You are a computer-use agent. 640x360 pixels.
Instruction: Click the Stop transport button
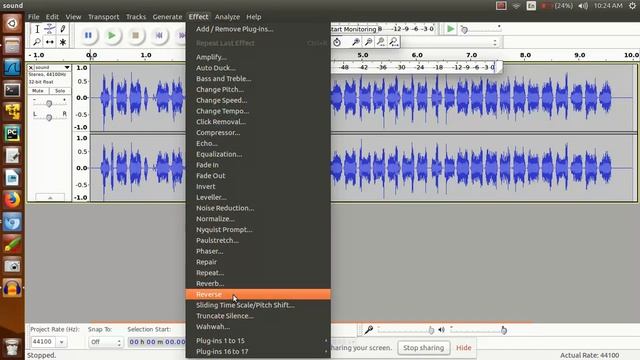point(135,36)
